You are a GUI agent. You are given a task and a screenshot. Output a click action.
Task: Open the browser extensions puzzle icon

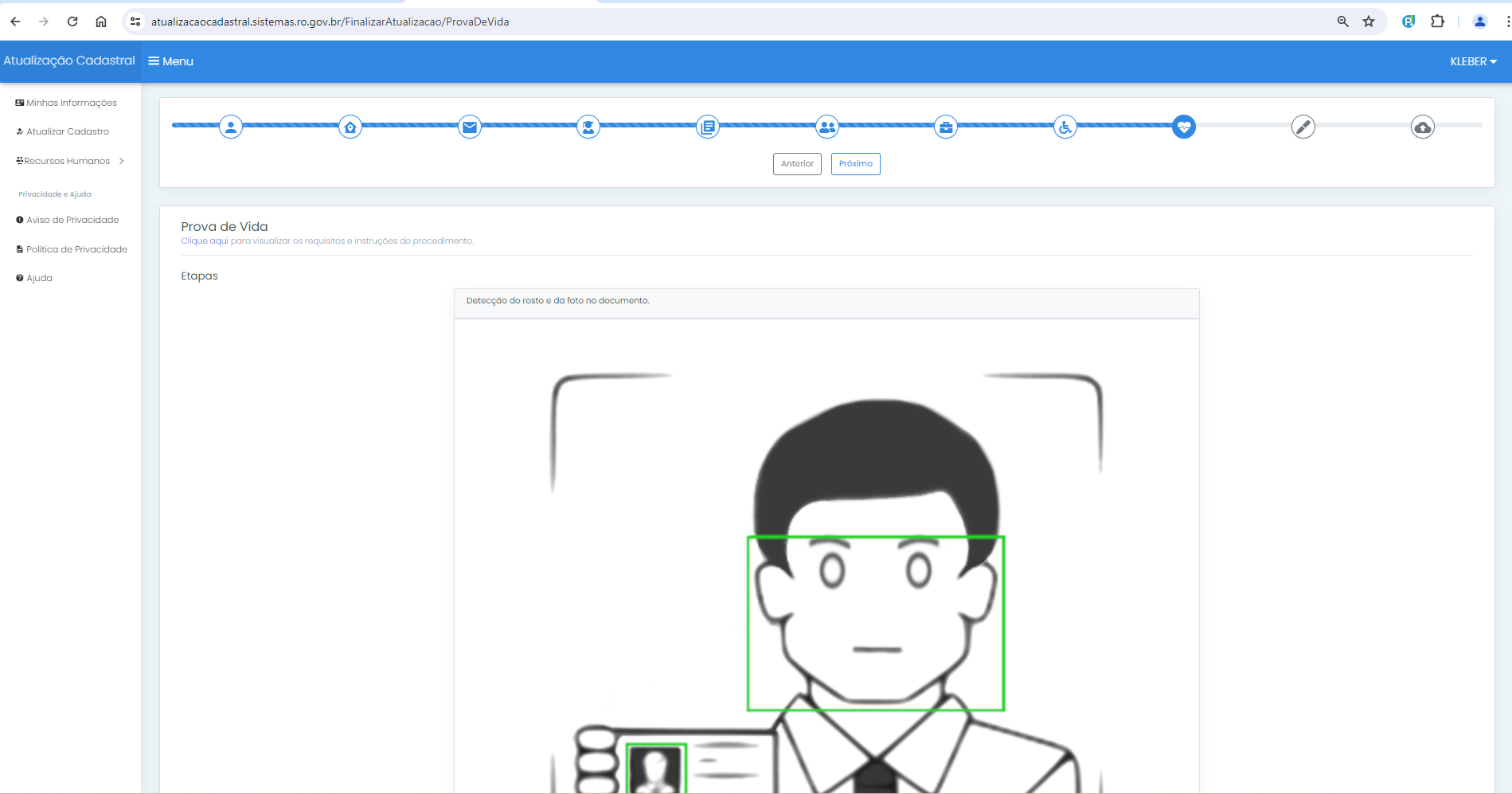pos(1437,22)
